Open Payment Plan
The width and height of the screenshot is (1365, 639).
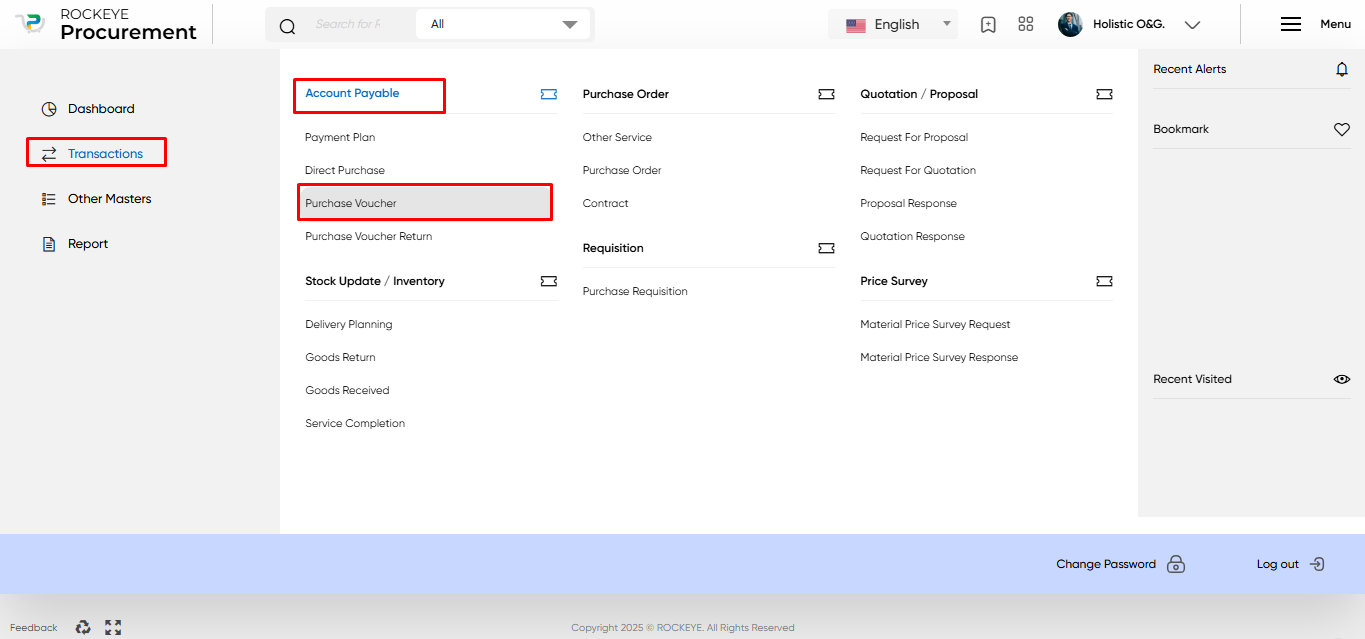[x=340, y=137]
